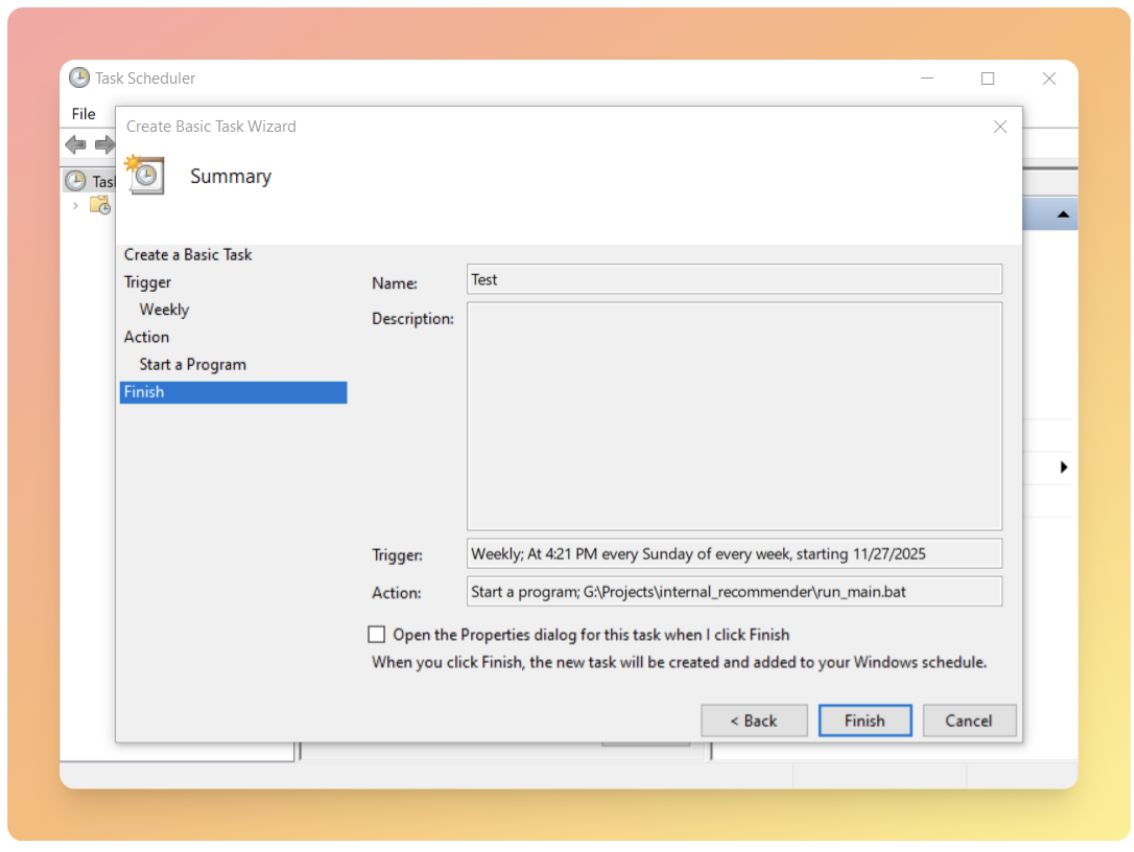Enable Open the Properties dialog checkbox

tap(376, 634)
